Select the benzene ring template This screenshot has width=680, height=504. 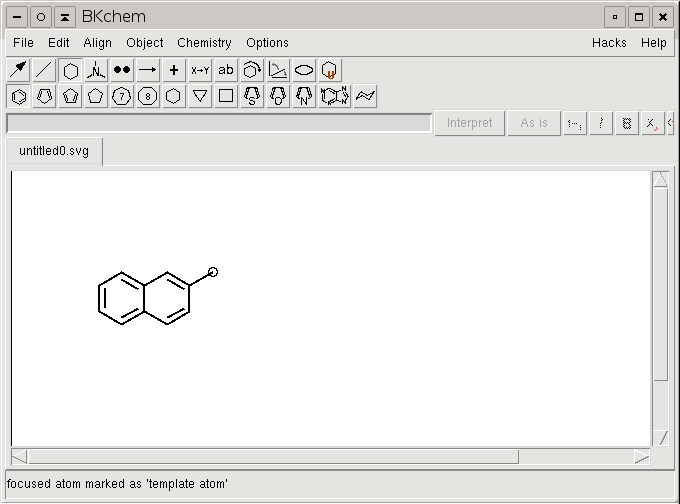18,96
